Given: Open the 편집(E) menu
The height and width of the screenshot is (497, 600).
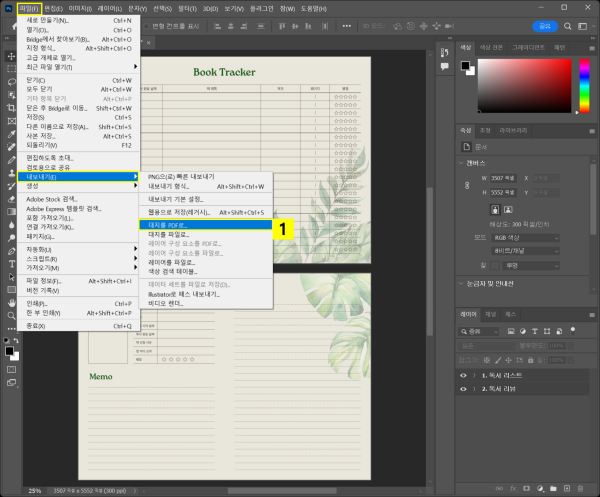Looking at the screenshot, I should (53, 8).
